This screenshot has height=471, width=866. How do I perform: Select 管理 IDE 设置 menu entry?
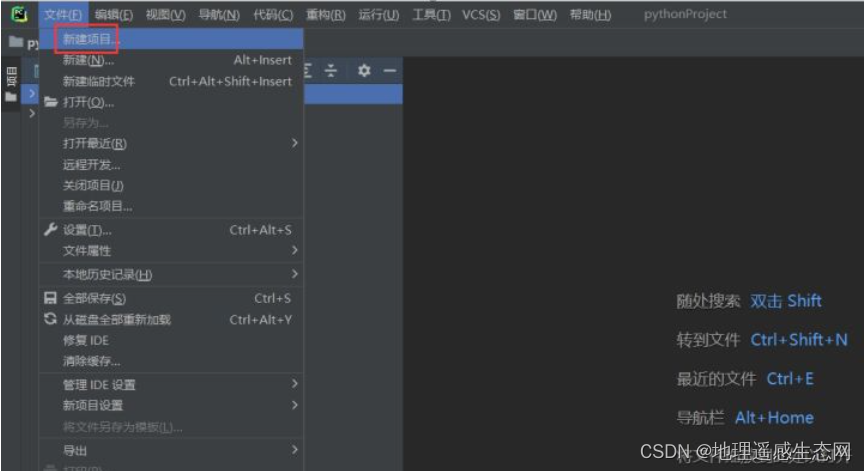[x=171, y=385]
